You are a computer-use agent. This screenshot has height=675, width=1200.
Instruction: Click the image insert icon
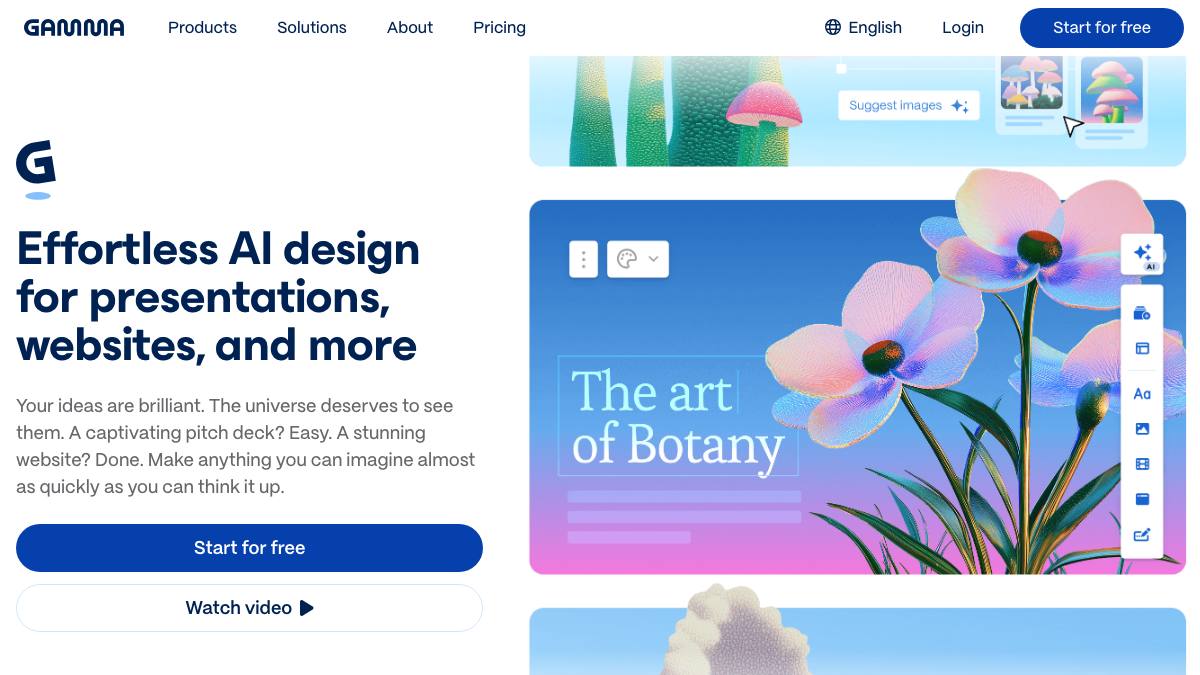tap(1142, 429)
